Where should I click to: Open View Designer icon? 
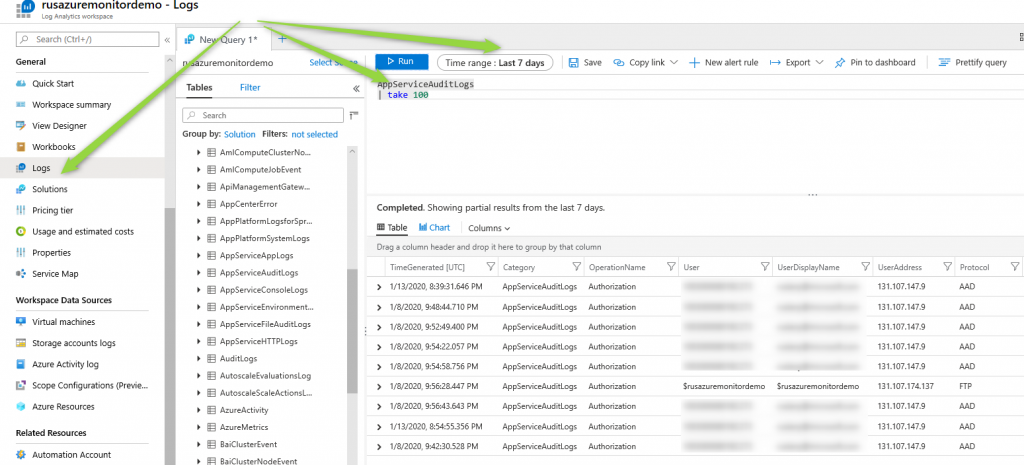click(x=20, y=125)
